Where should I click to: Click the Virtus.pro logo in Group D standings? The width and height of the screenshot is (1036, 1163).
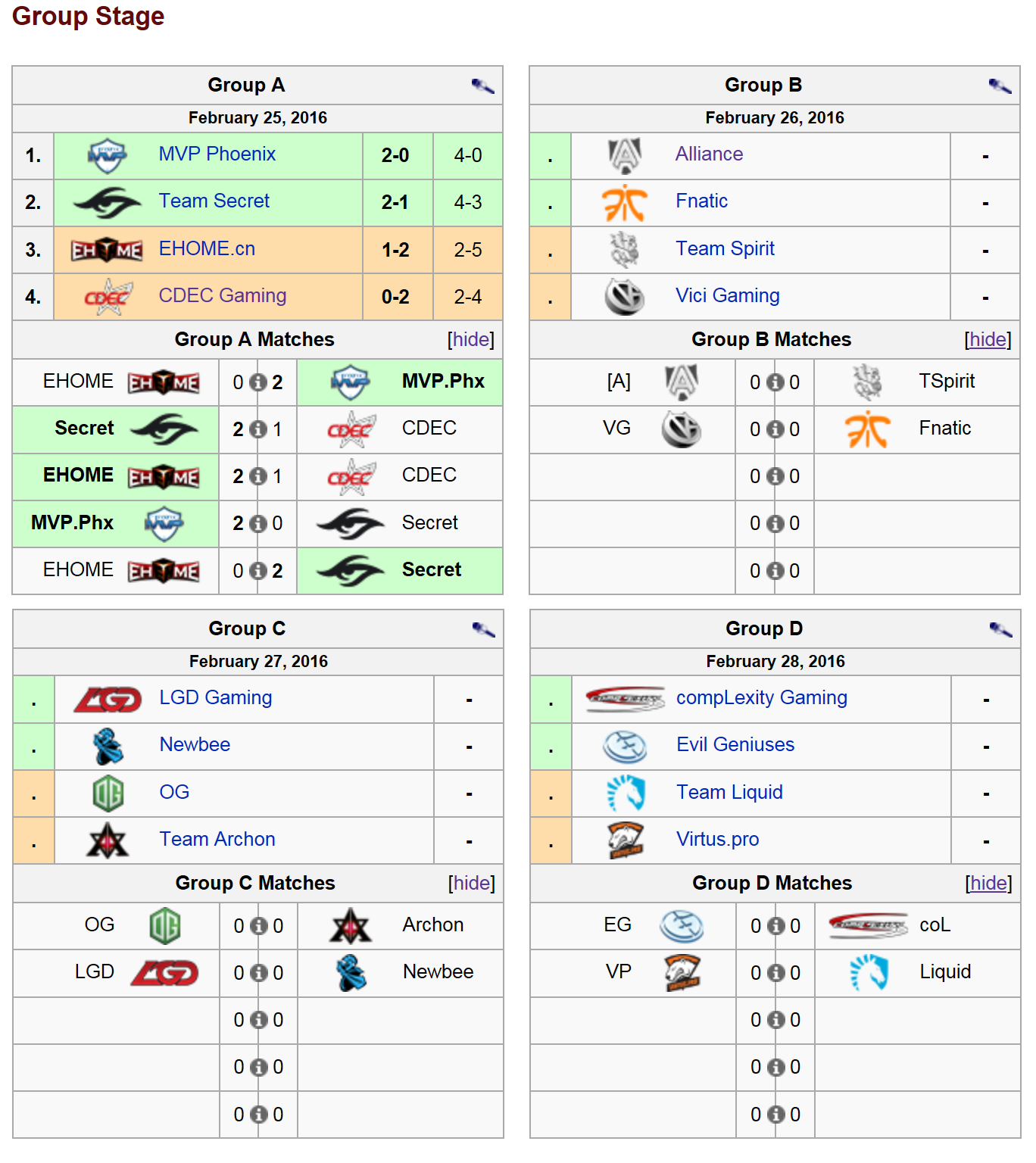626,840
